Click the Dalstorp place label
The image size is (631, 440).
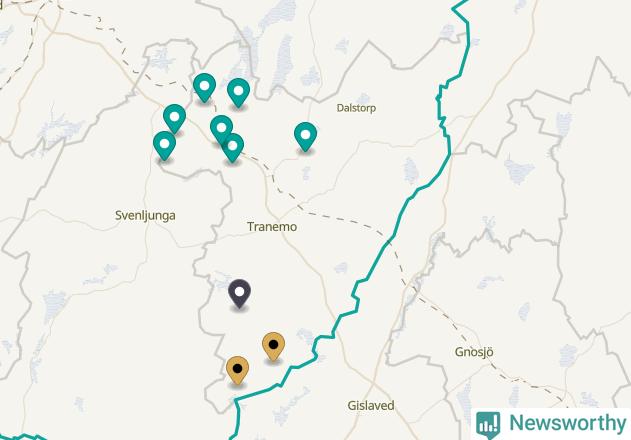(356, 108)
